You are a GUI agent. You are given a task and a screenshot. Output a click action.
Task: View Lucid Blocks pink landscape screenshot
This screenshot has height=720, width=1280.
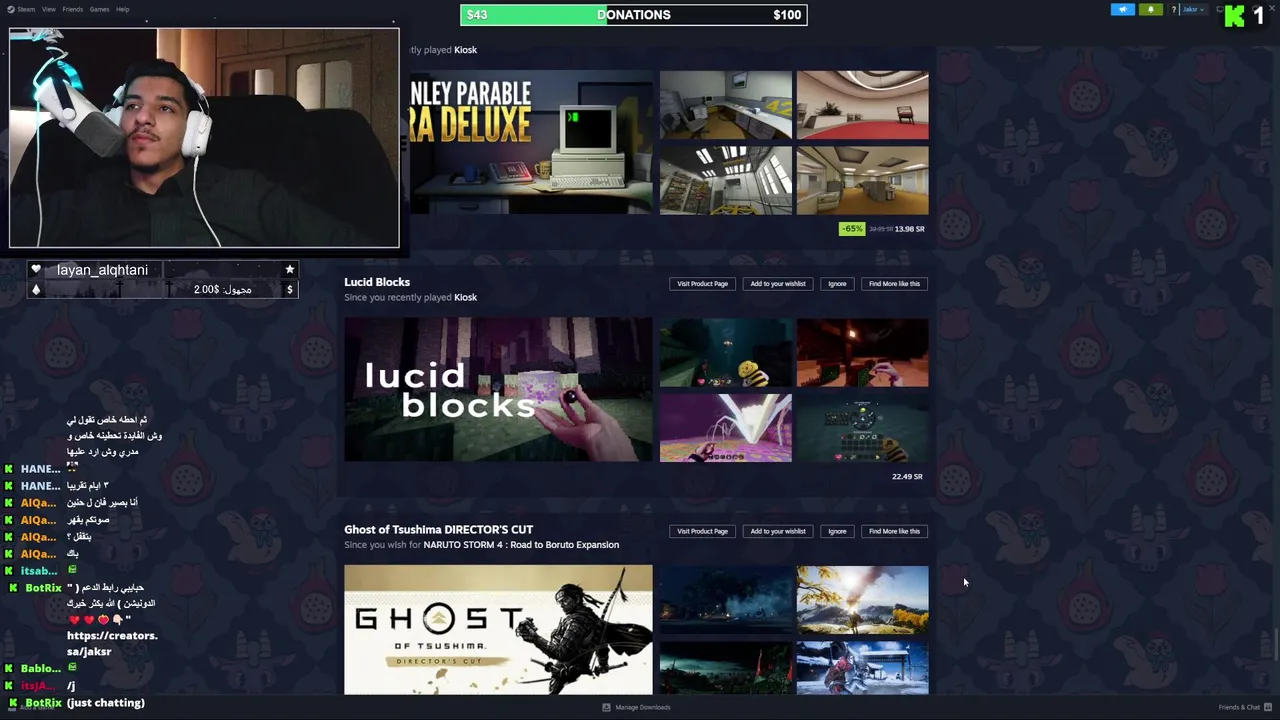click(725, 428)
